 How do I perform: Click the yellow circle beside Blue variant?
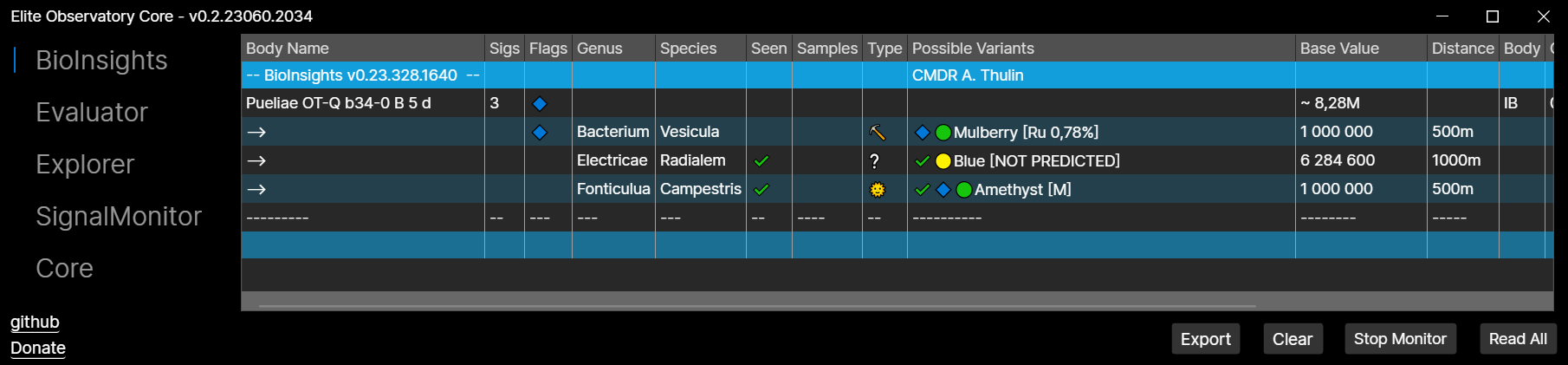coord(943,161)
